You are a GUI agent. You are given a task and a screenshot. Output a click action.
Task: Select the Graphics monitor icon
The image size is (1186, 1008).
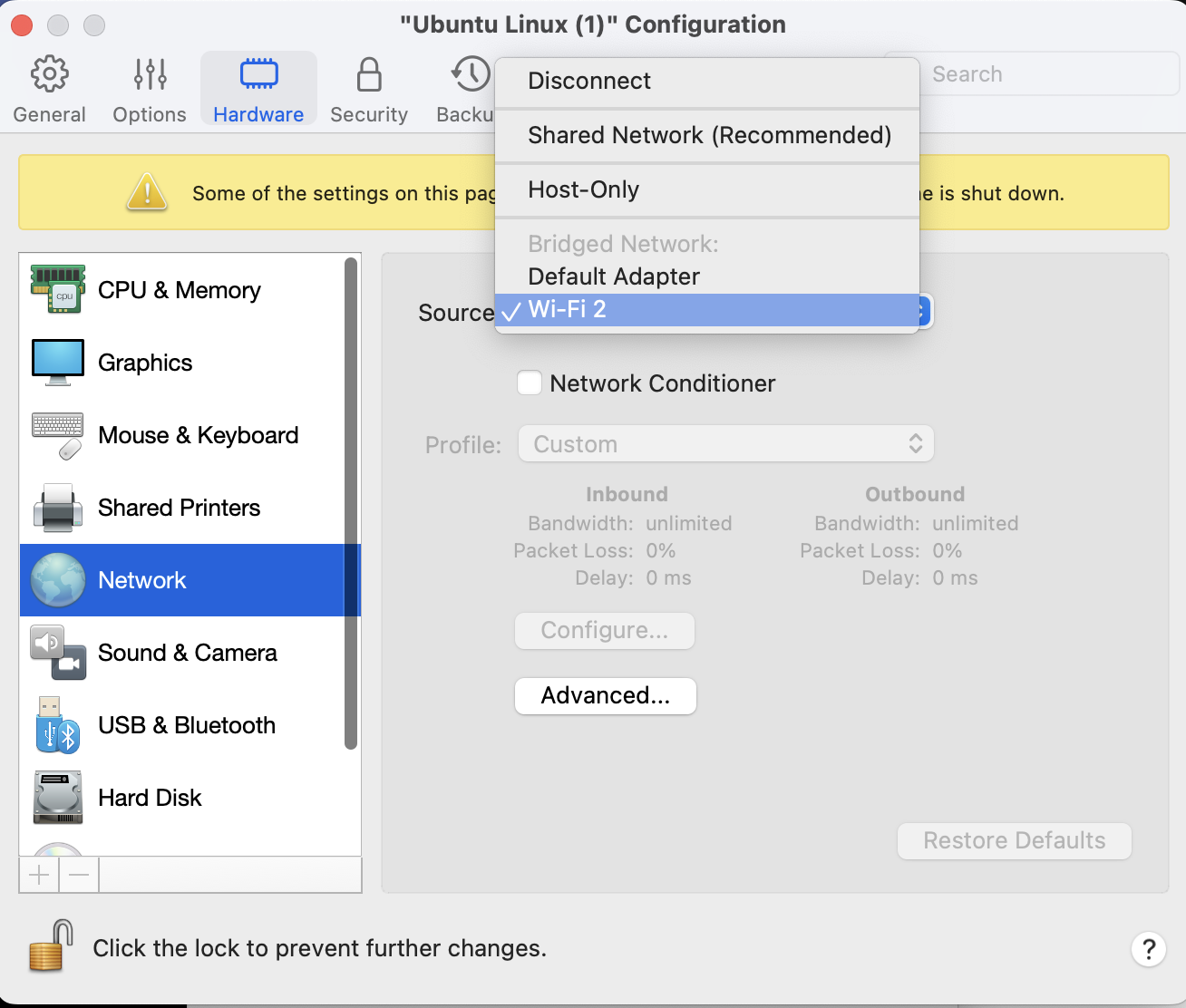pos(57,363)
